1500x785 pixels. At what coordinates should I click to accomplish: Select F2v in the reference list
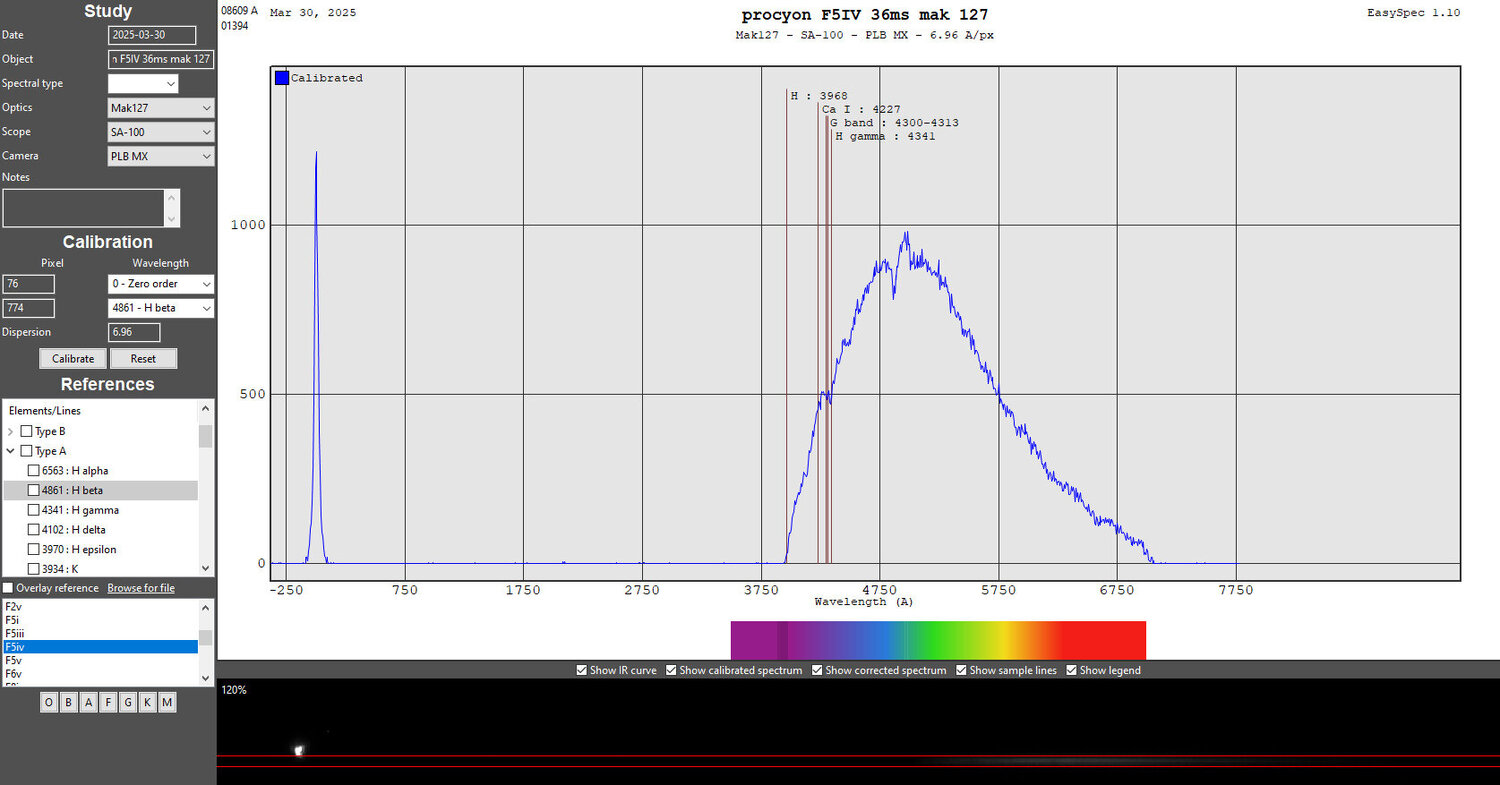100,607
